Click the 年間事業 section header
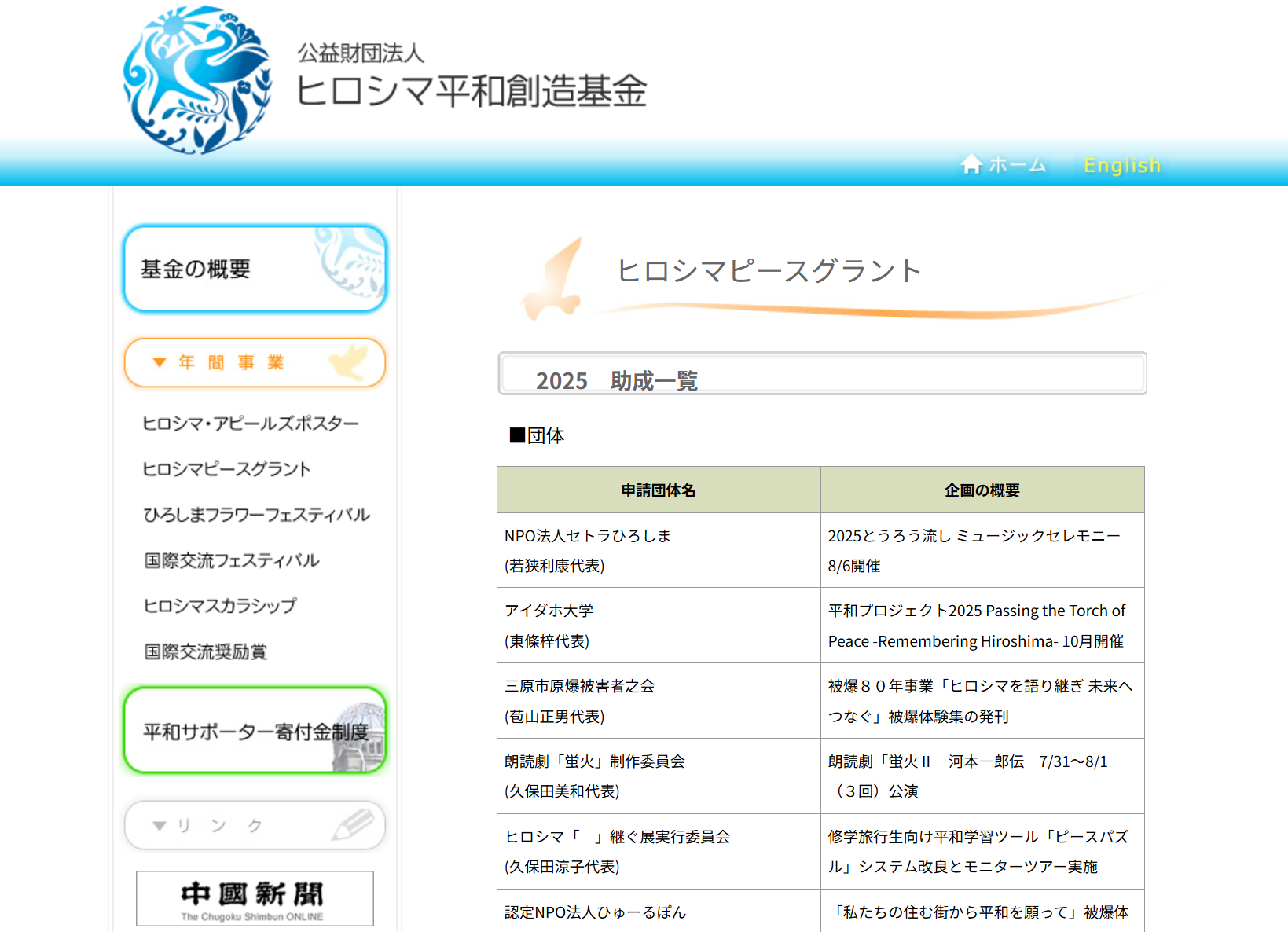Screen dimensions: 1288x932 point(255,362)
